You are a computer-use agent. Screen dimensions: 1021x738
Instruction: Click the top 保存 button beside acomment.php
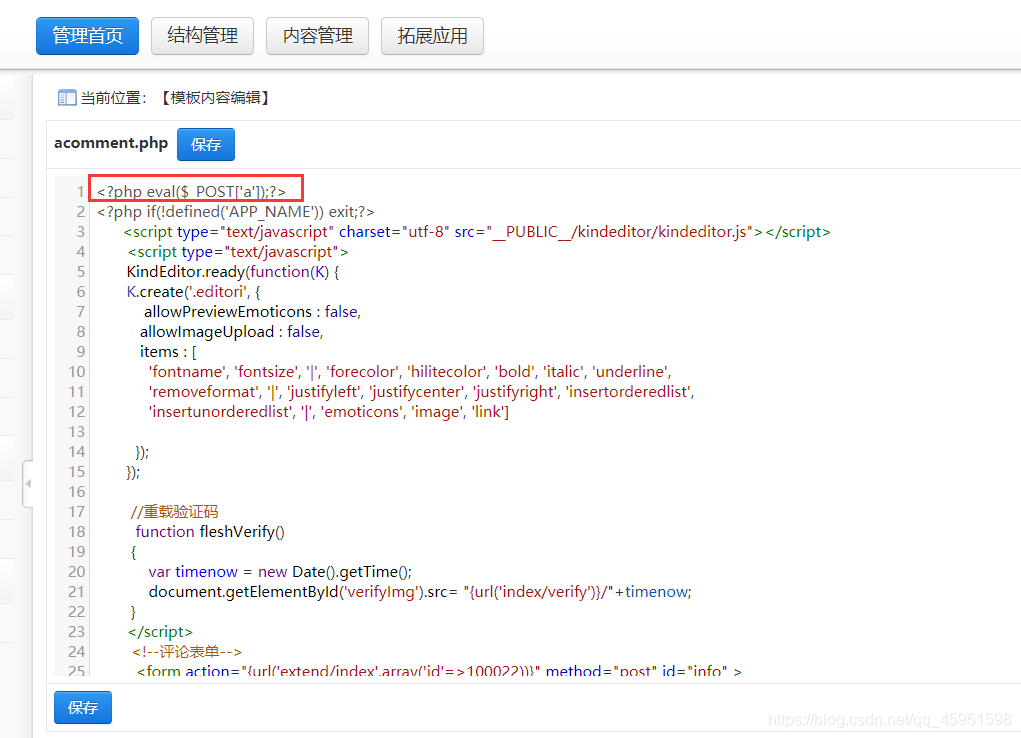click(206, 145)
